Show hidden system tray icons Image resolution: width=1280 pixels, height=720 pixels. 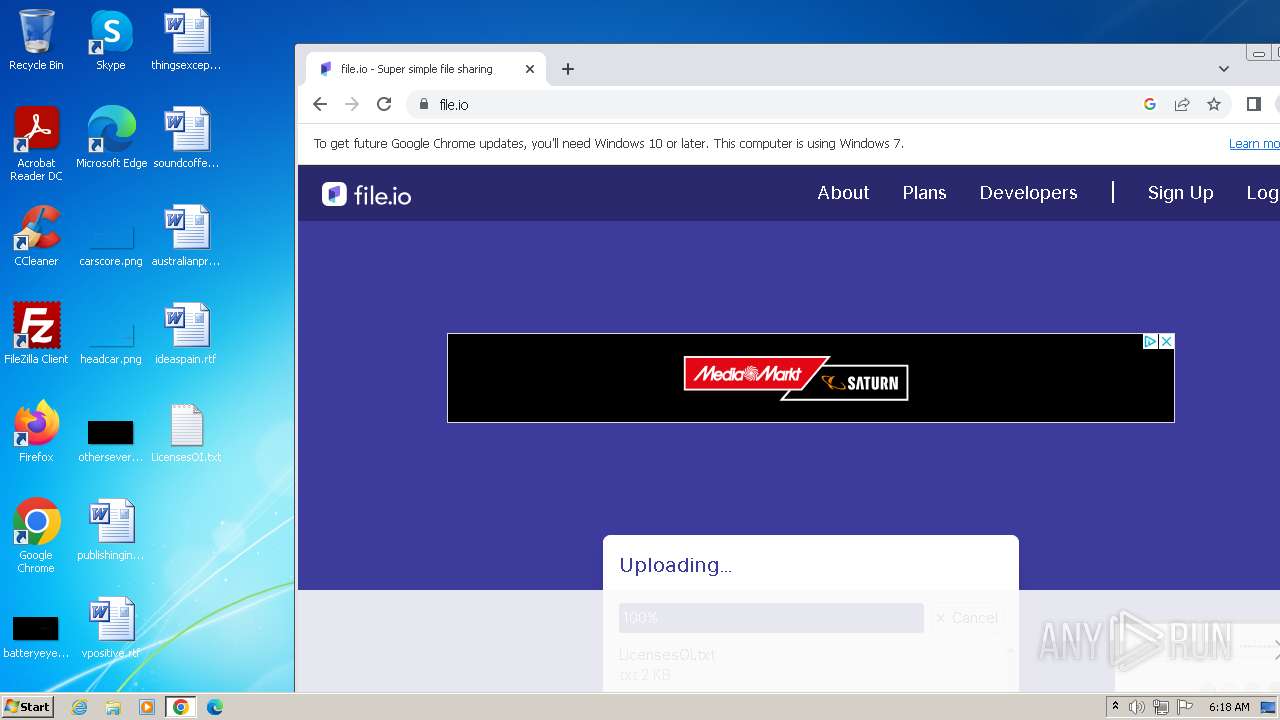(x=1115, y=707)
